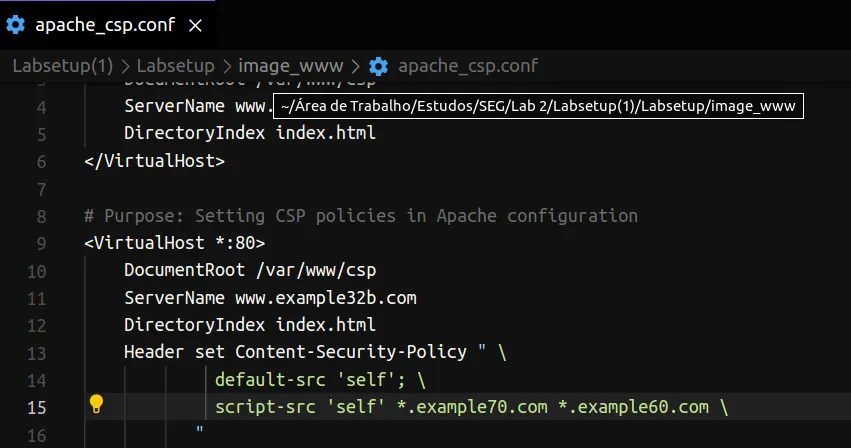
Task: Close the apache_csp.conf editor tab
Action: point(195,26)
